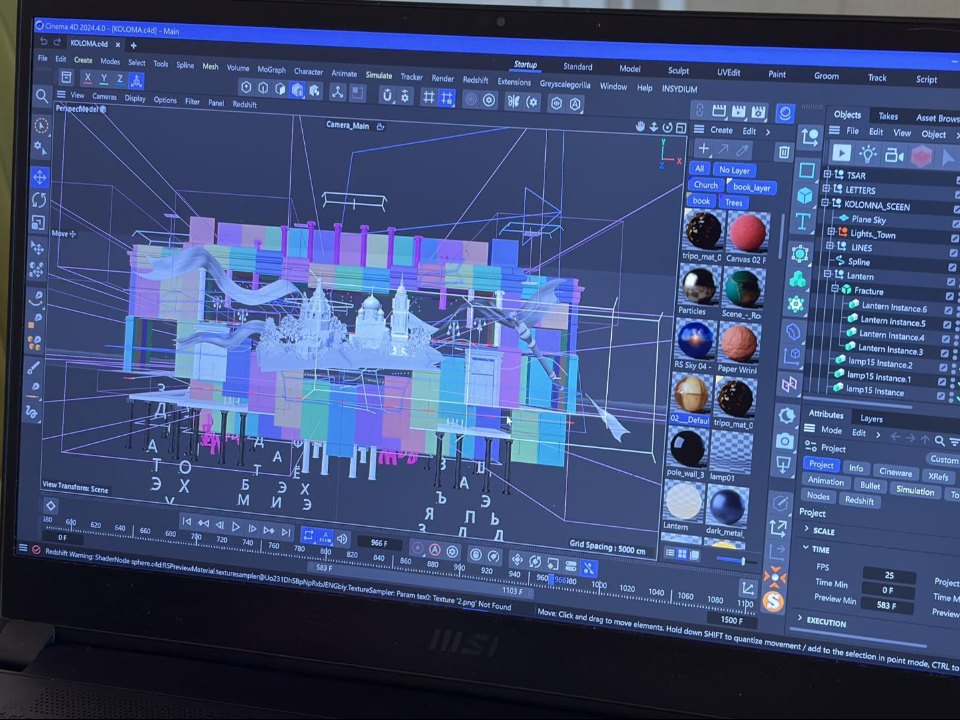Click the No Layer filter button
Screen dimensions: 960x720
point(734,170)
